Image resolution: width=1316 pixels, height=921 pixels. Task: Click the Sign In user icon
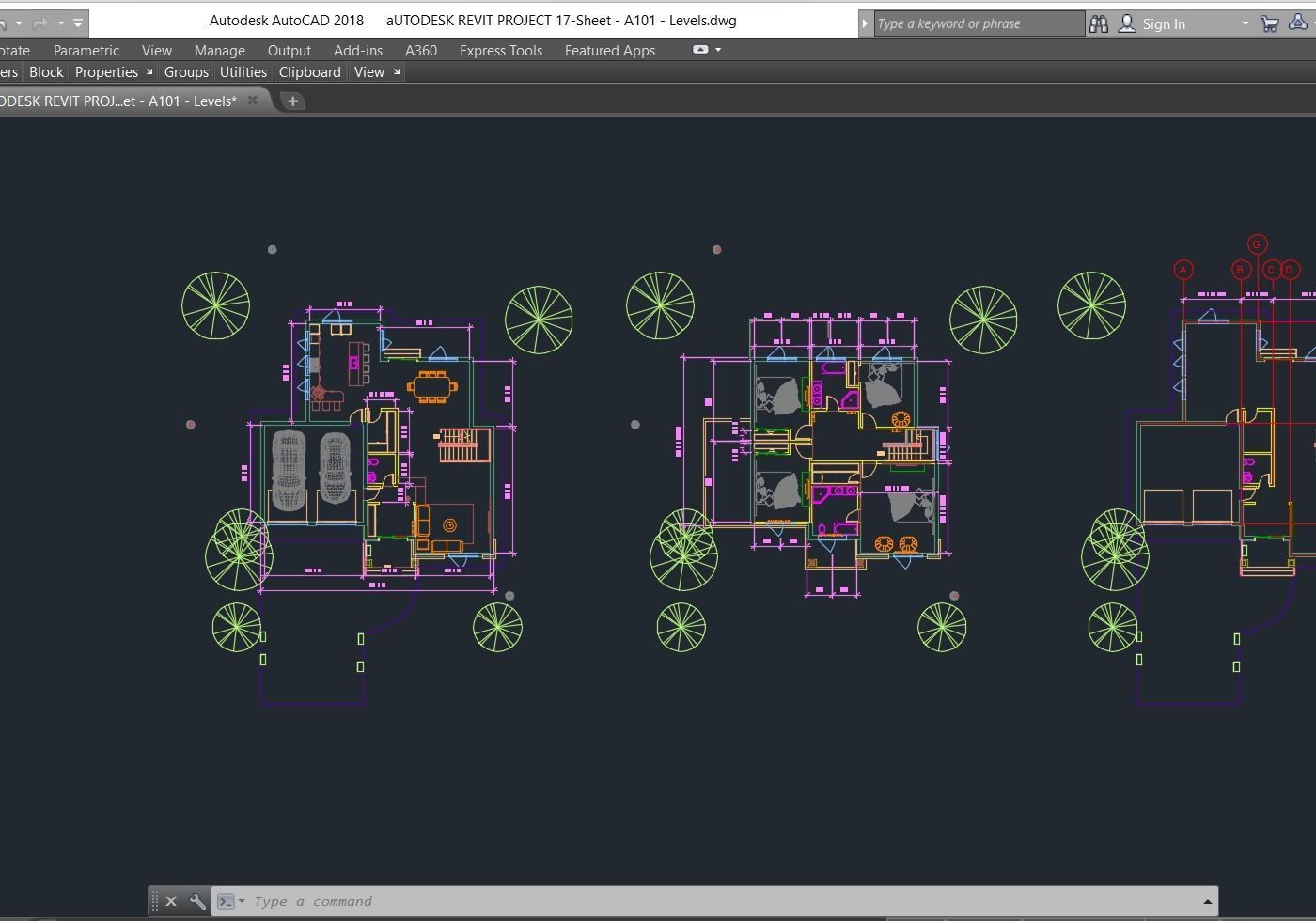pyautogui.click(x=1126, y=23)
